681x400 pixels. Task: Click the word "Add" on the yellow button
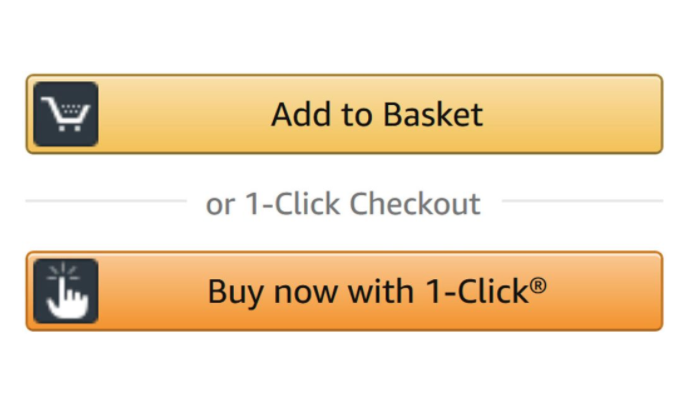pyautogui.click(x=298, y=114)
